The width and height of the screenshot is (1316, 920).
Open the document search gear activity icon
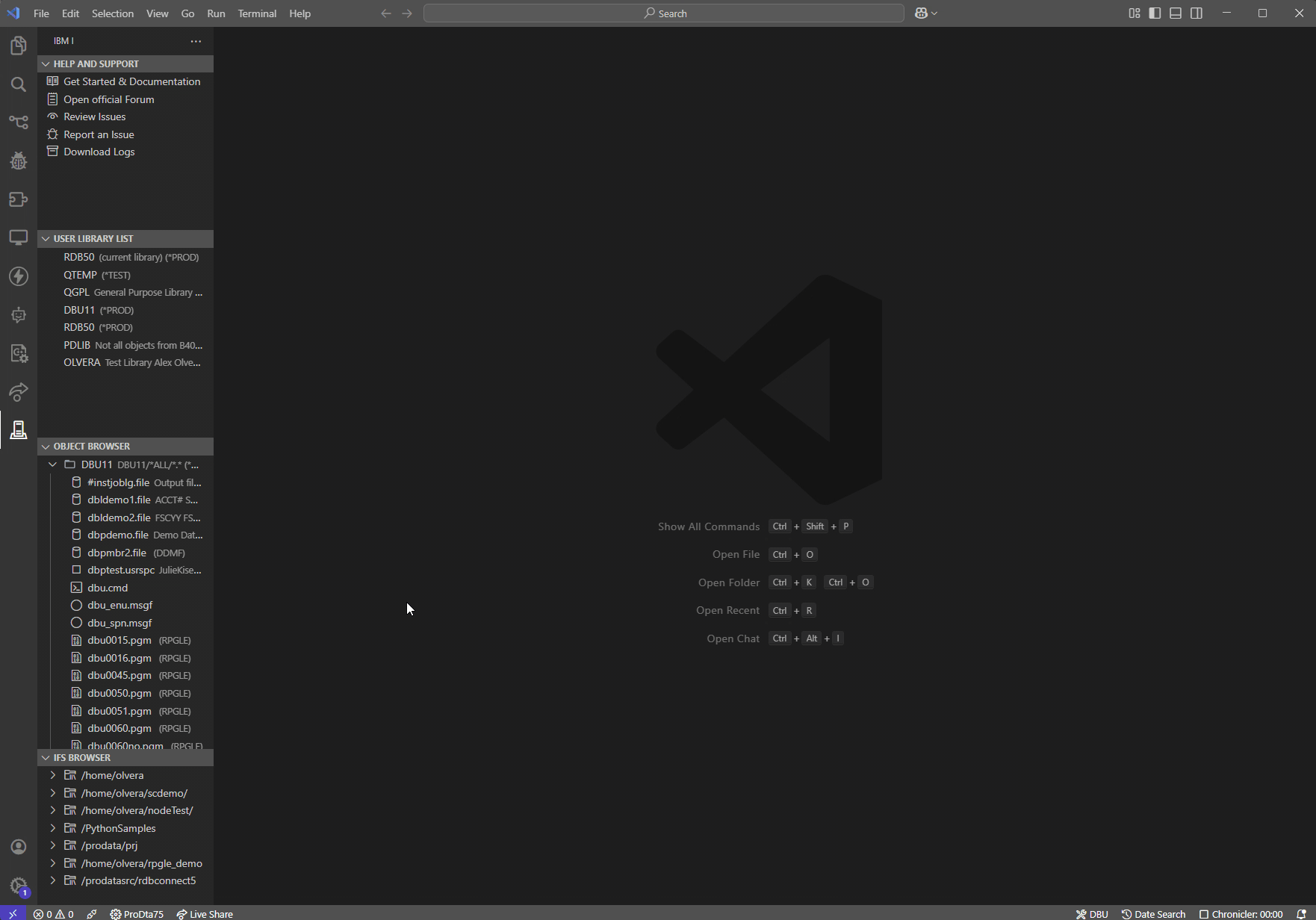(x=19, y=353)
